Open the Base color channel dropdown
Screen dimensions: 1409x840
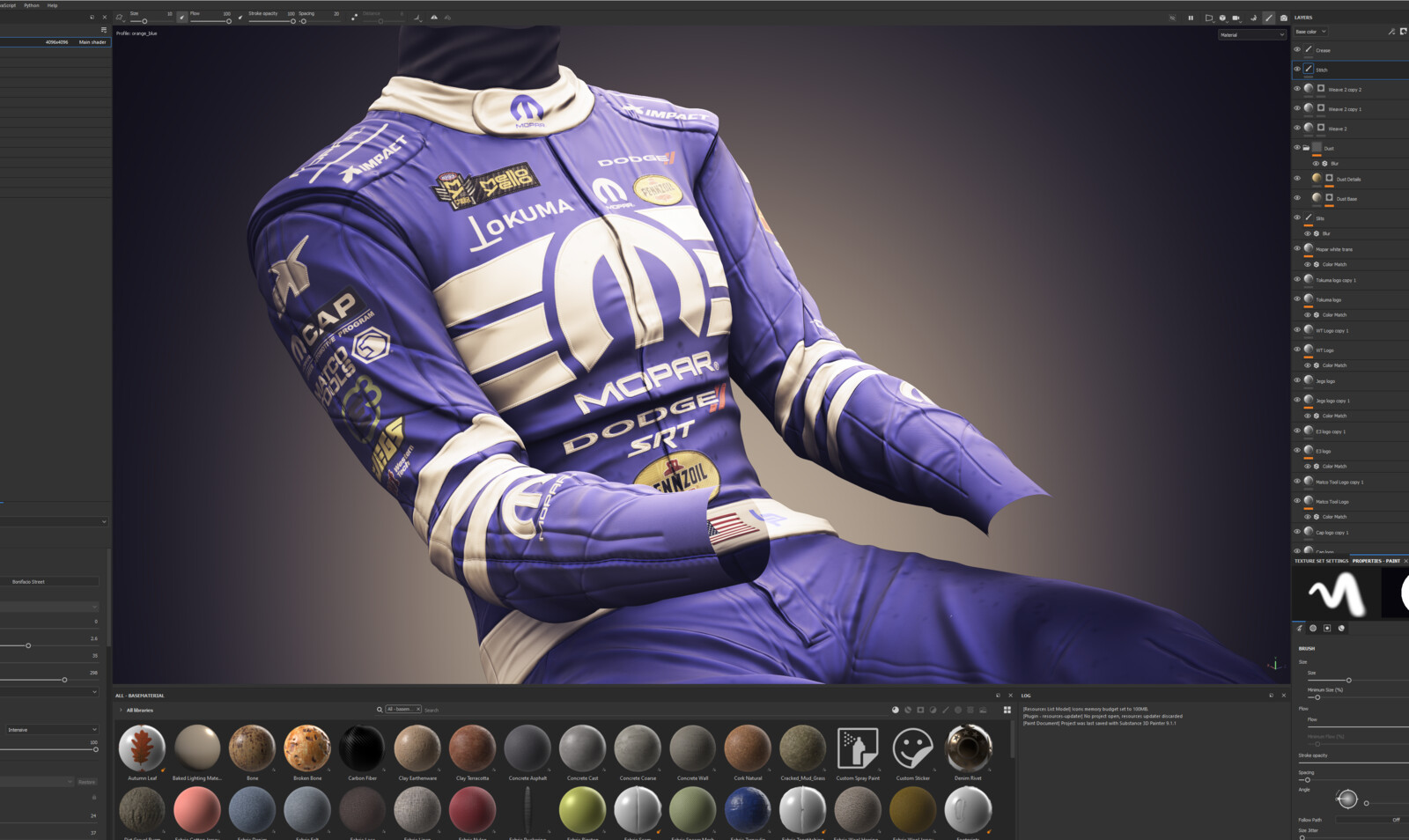(x=1310, y=32)
